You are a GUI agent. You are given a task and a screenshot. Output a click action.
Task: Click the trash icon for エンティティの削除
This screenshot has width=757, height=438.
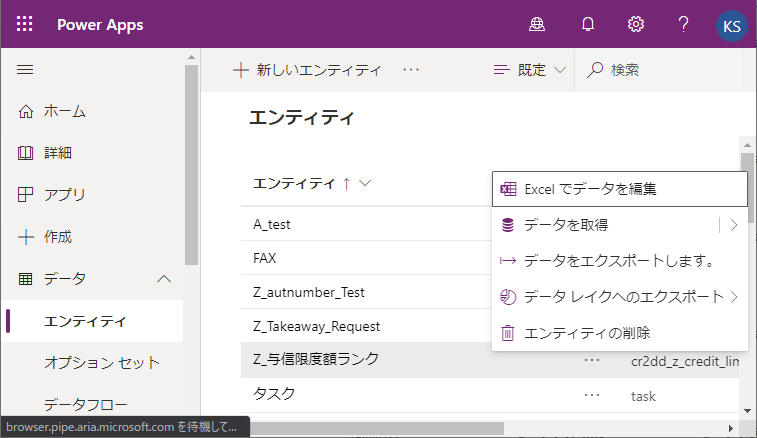pyautogui.click(x=508, y=333)
